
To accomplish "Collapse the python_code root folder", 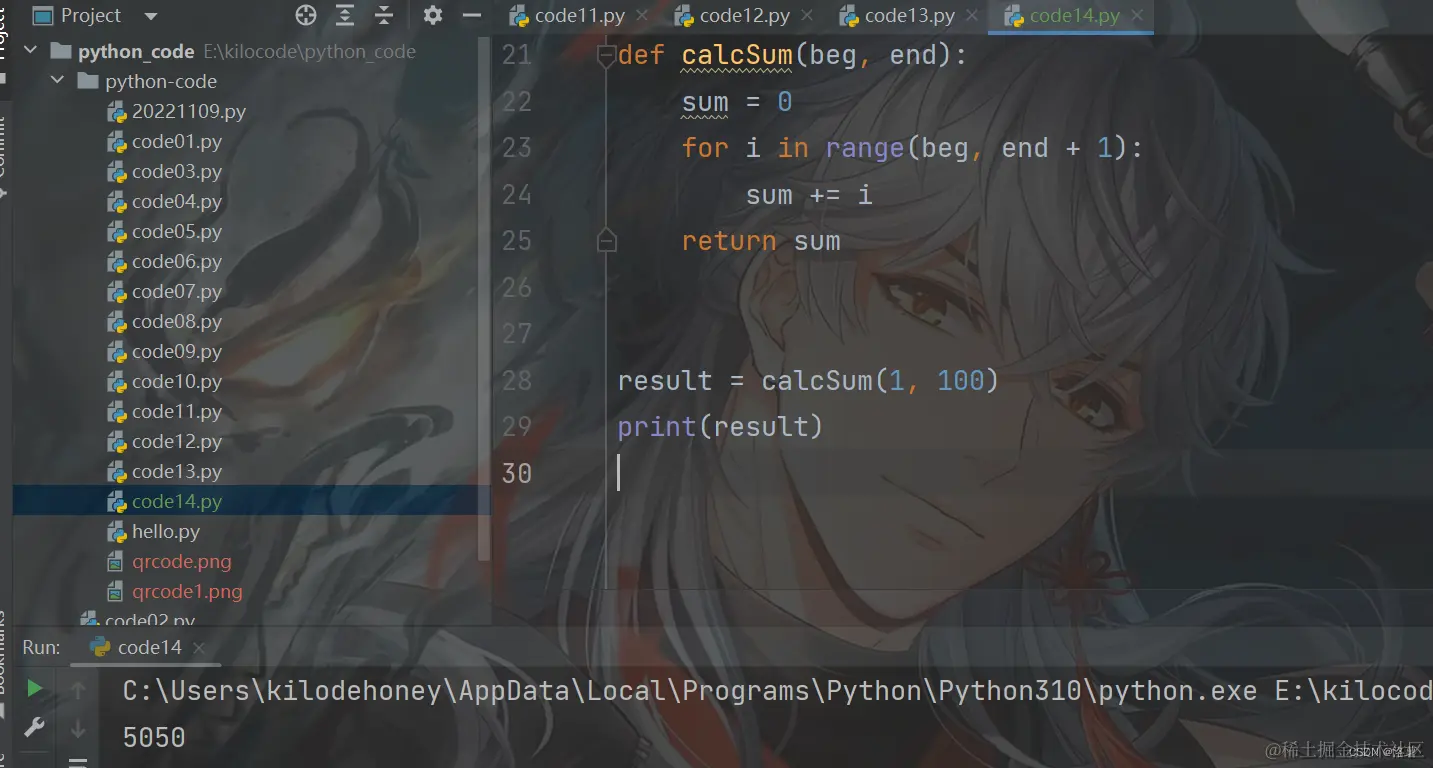I will 30,51.
